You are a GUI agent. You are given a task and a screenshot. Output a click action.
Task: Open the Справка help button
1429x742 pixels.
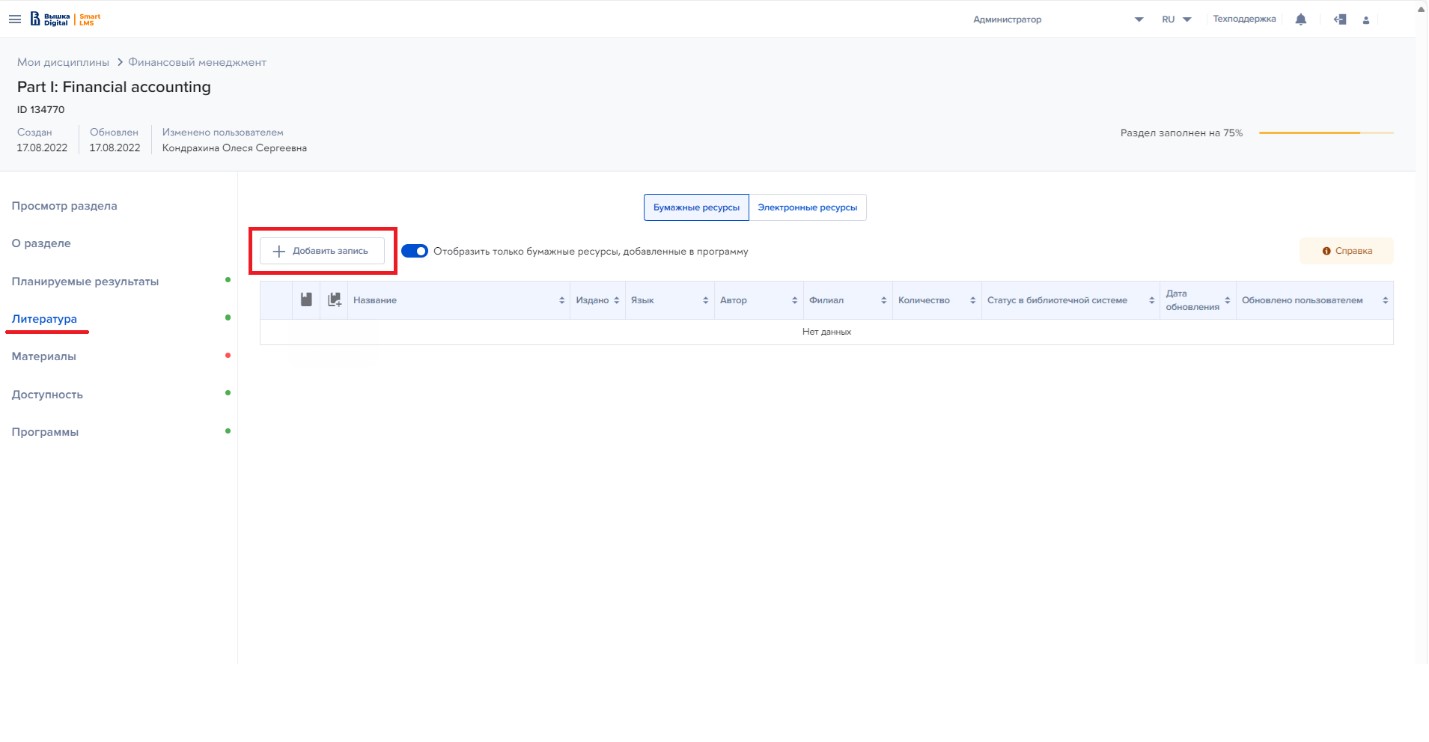(x=1346, y=251)
